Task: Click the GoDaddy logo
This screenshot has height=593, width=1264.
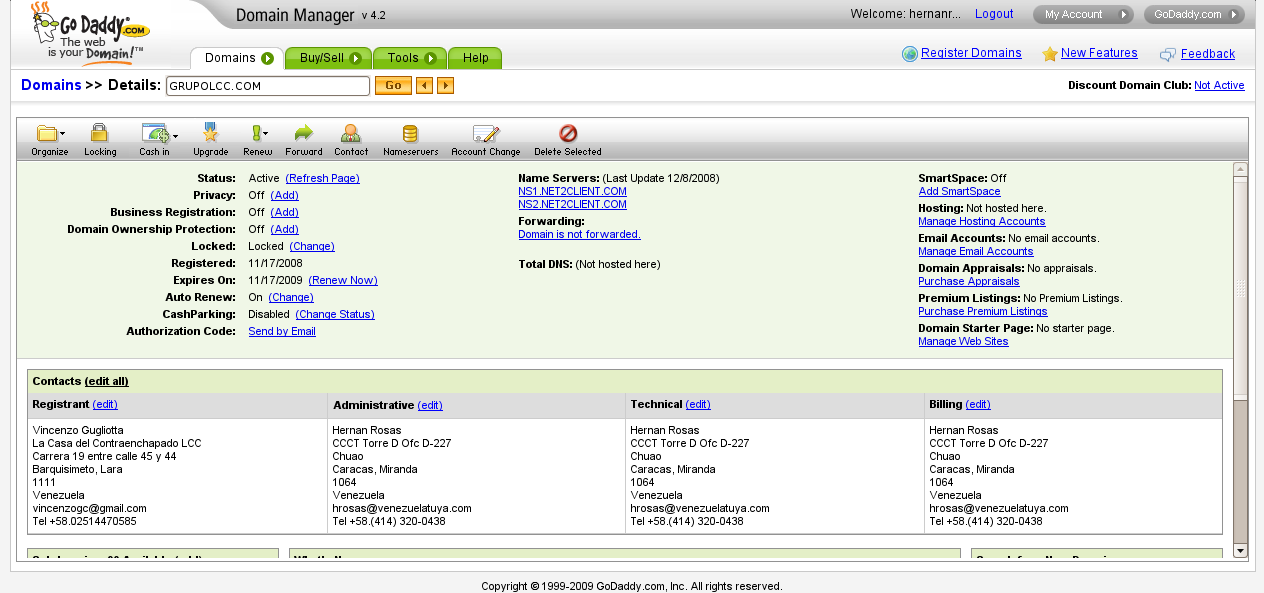Action: tap(90, 33)
